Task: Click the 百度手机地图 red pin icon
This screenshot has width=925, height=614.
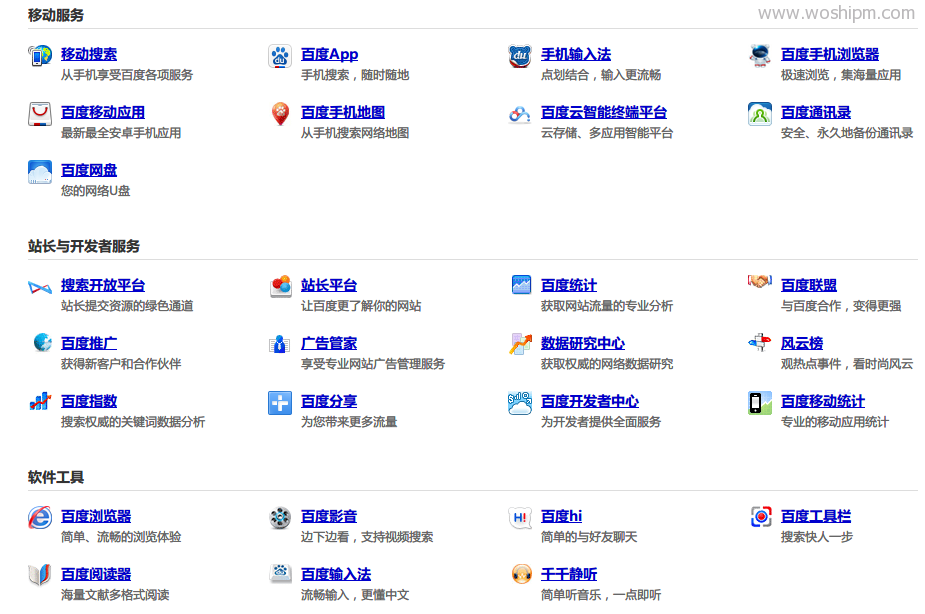Action: click(280, 114)
